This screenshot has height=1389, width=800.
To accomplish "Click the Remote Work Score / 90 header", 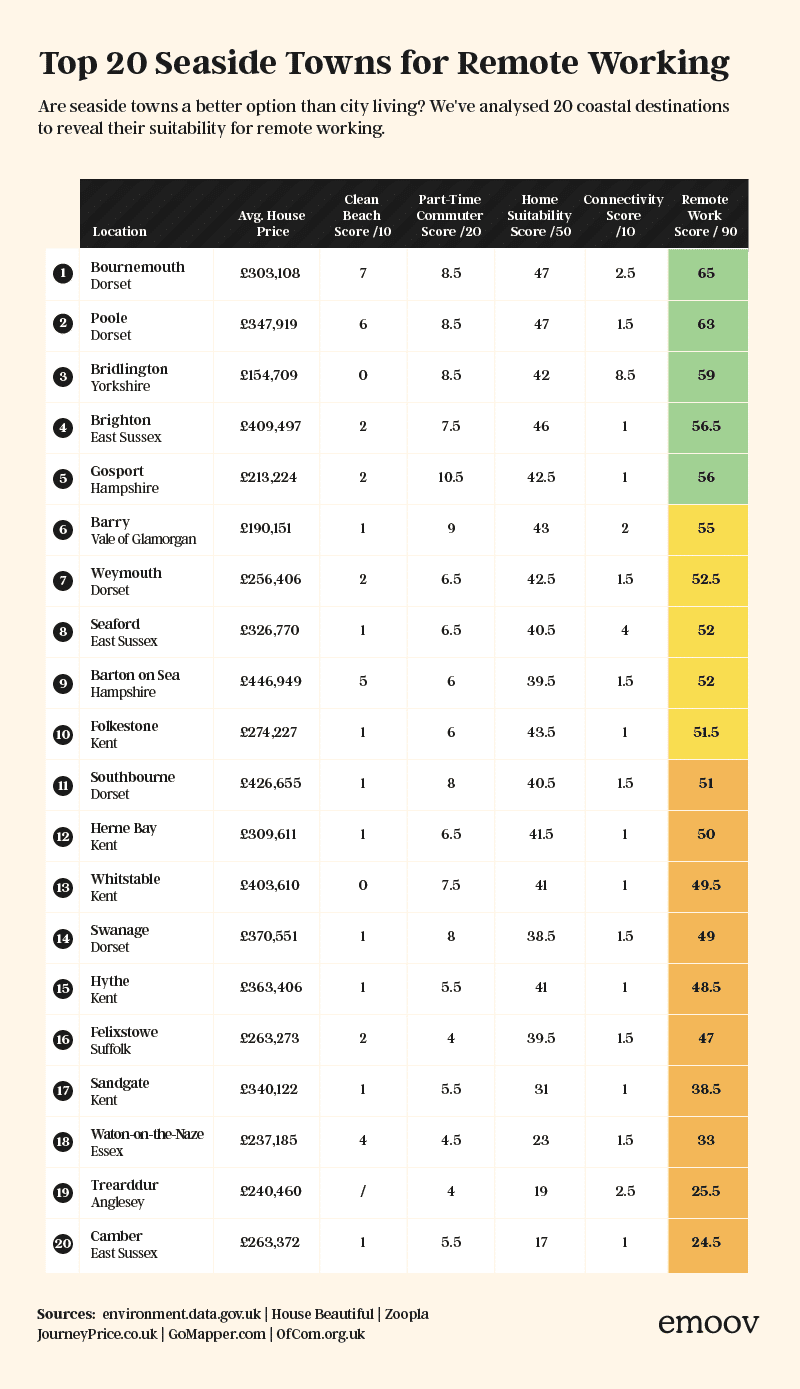I will (x=706, y=215).
